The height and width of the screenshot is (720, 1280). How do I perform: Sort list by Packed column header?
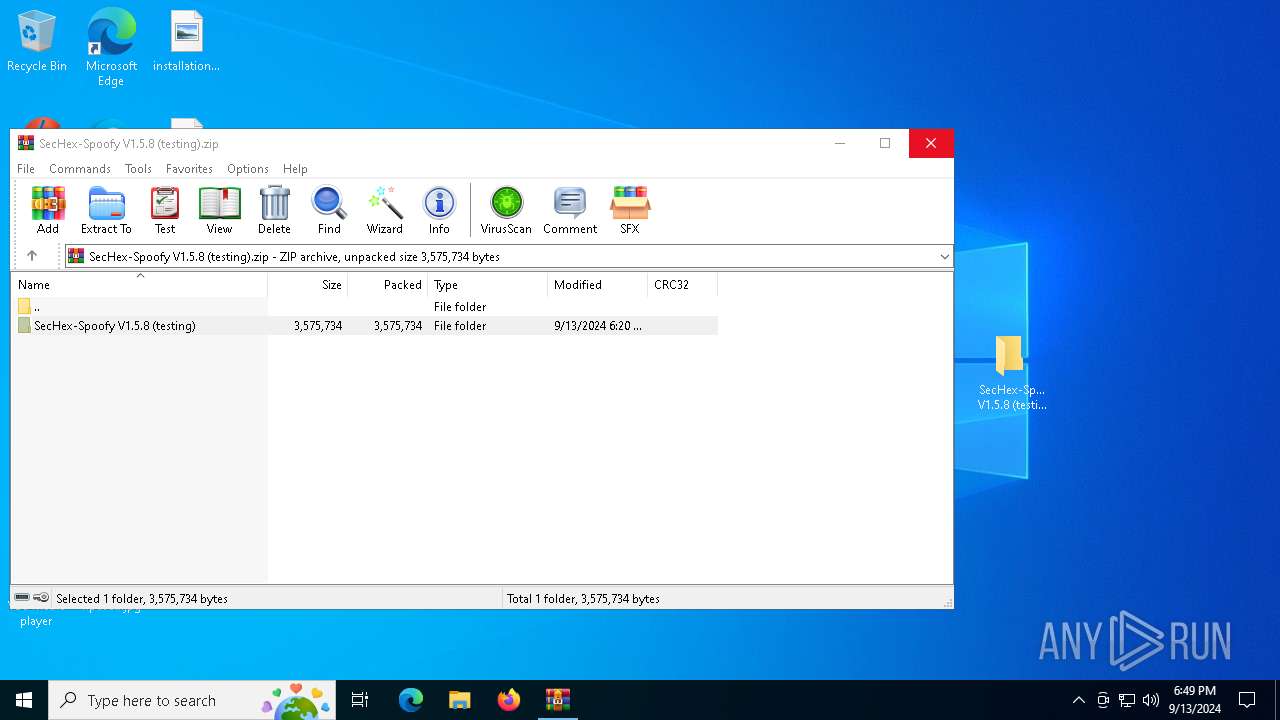[388, 285]
